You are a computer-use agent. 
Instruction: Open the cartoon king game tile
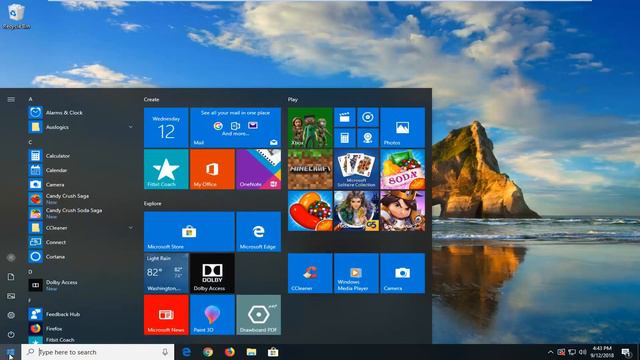pyautogui.click(x=402, y=211)
